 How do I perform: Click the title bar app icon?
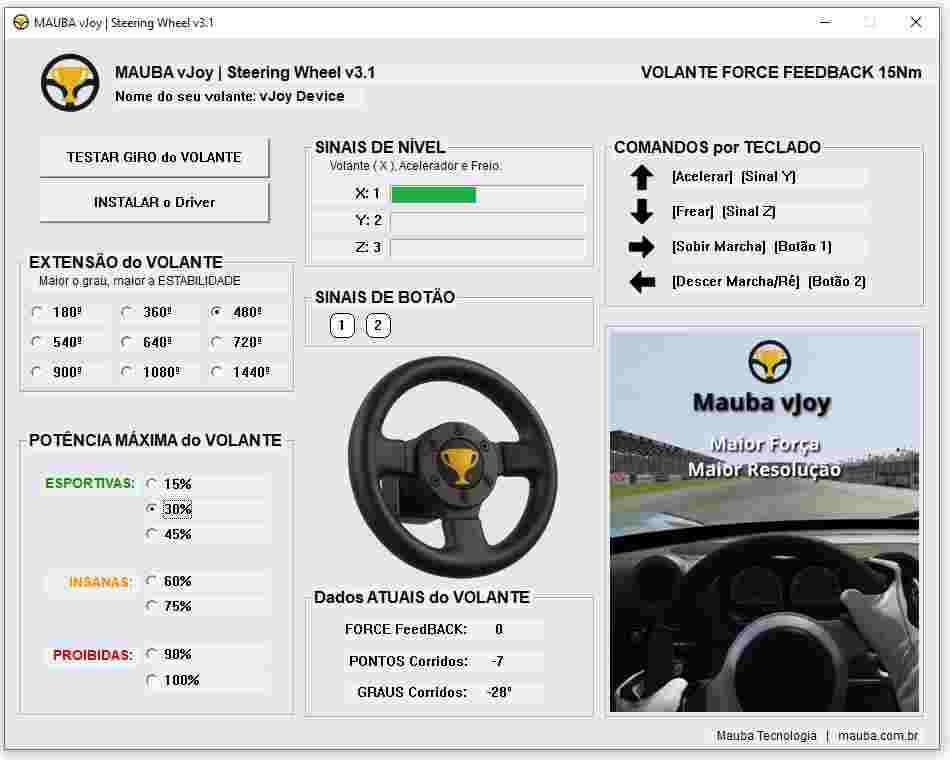click(21, 22)
